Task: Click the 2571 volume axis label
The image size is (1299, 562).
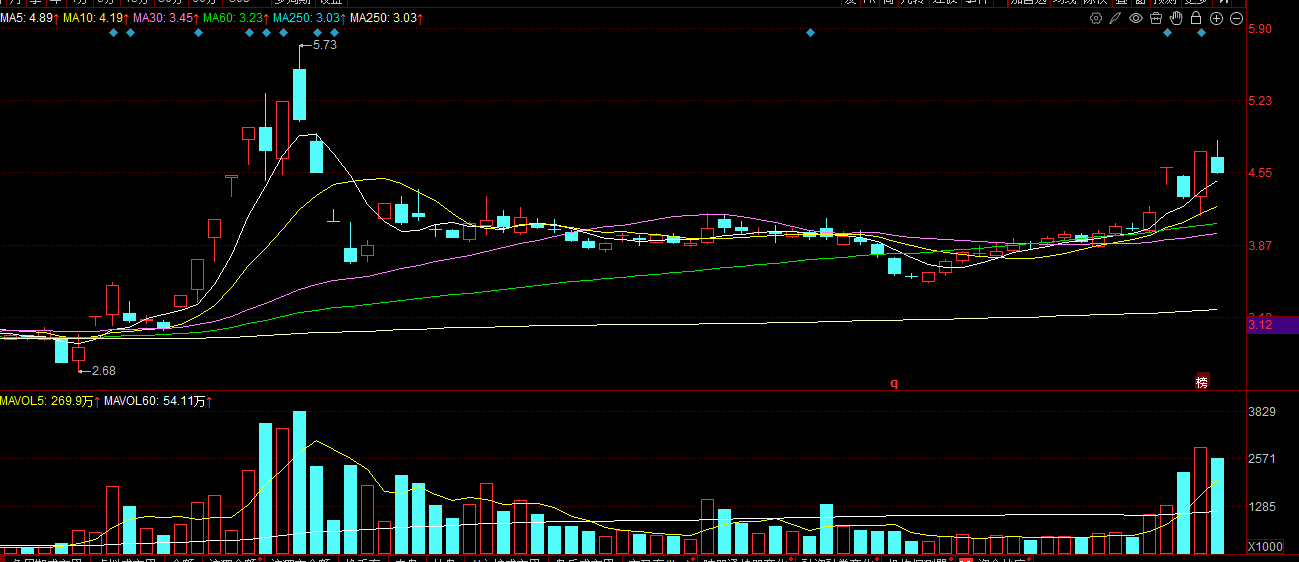Action: 1262,459
